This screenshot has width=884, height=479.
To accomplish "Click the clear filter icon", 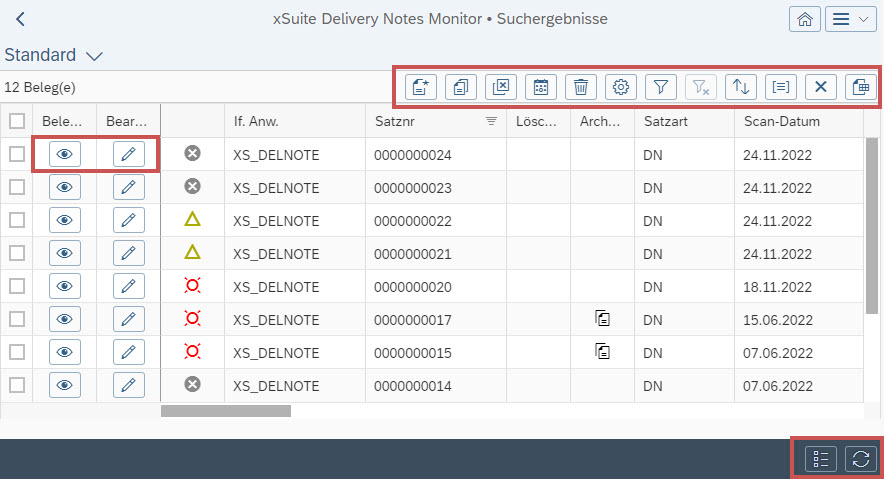I will coord(701,87).
